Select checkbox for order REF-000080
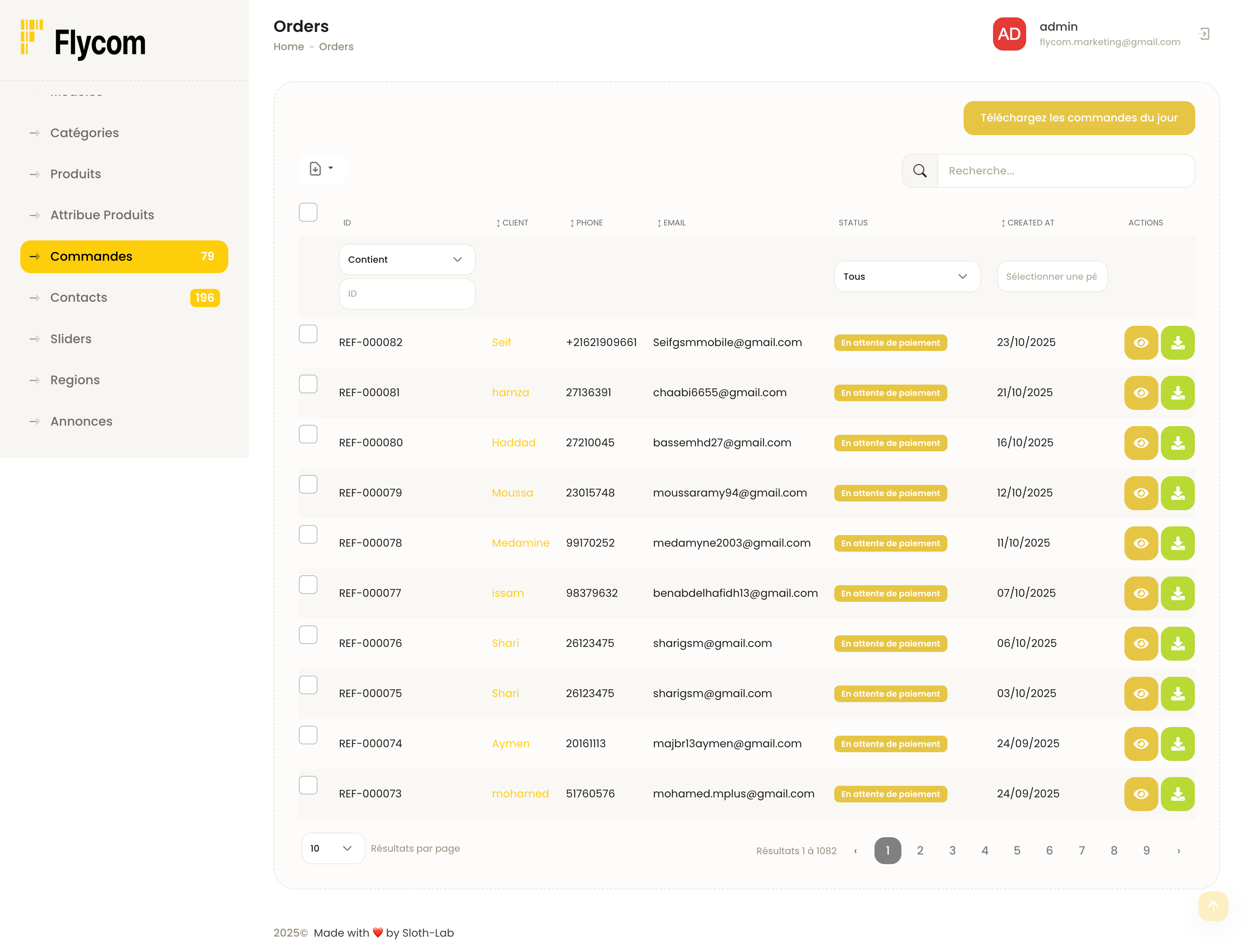Screen dimensions: 1245x952 click(x=308, y=434)
